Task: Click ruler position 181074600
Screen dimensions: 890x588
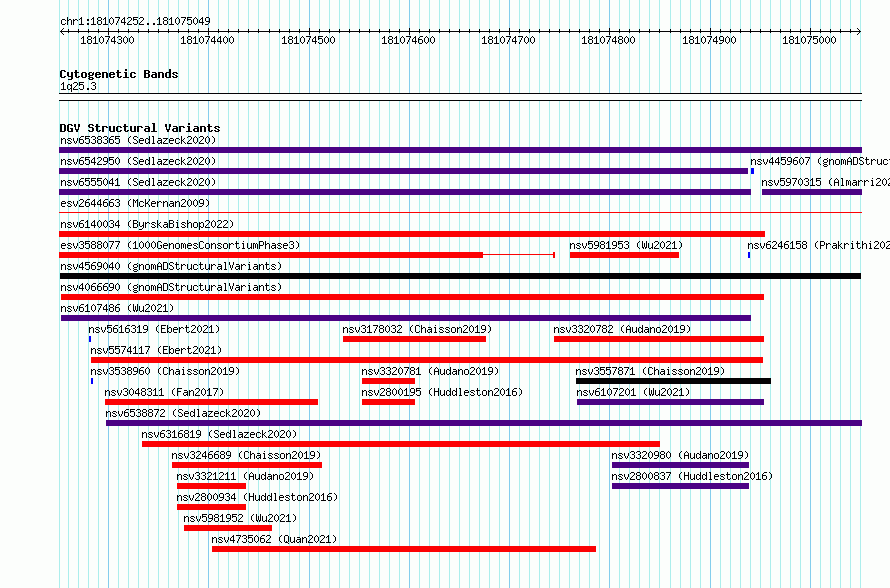Action: tap(408, 40)
